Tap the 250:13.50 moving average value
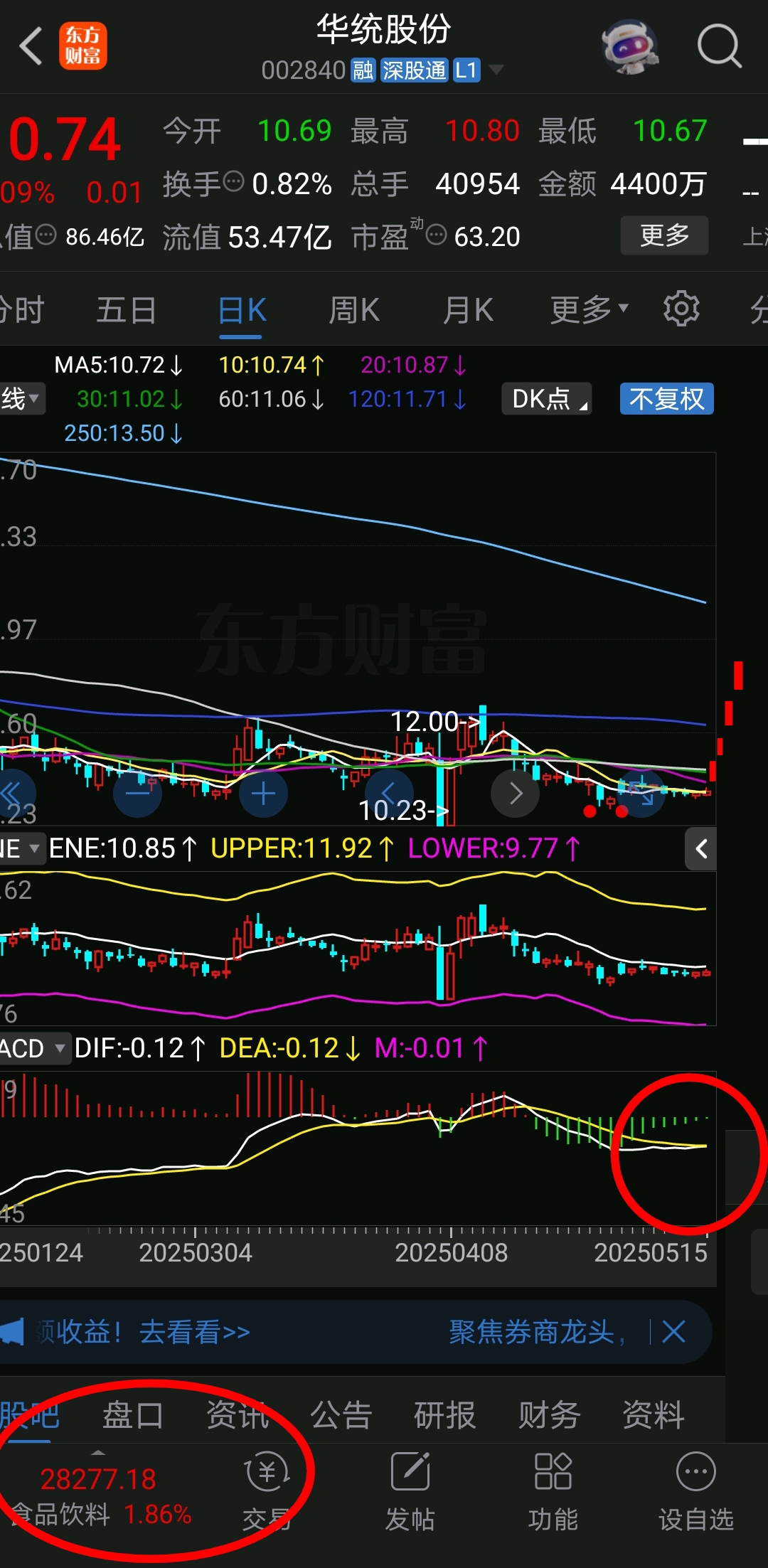Viewport: 768px width, 1568px height. (x=124, y=433)
